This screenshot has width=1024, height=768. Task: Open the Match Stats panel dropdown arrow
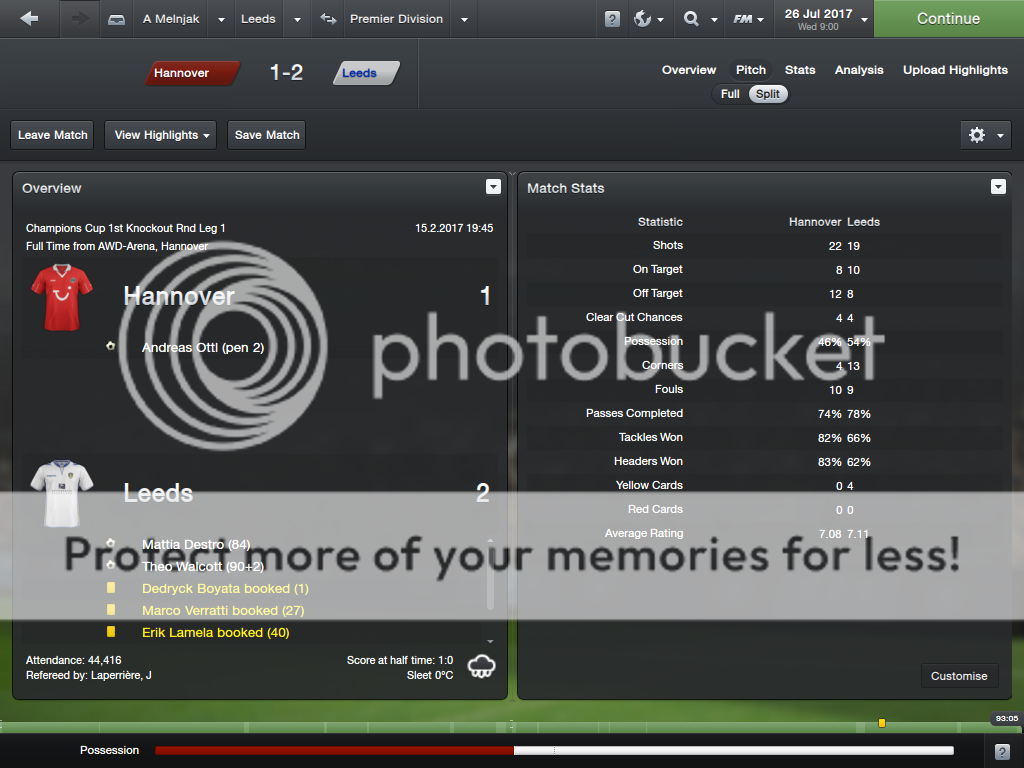(997, 187)
